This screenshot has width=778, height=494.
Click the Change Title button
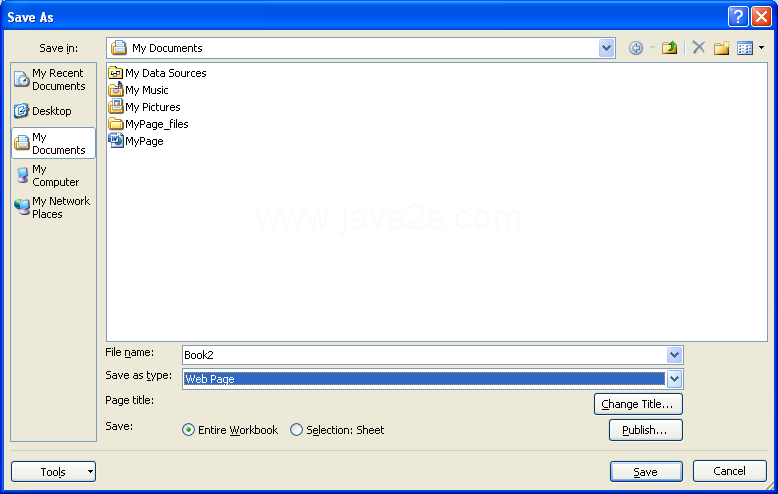638,404
